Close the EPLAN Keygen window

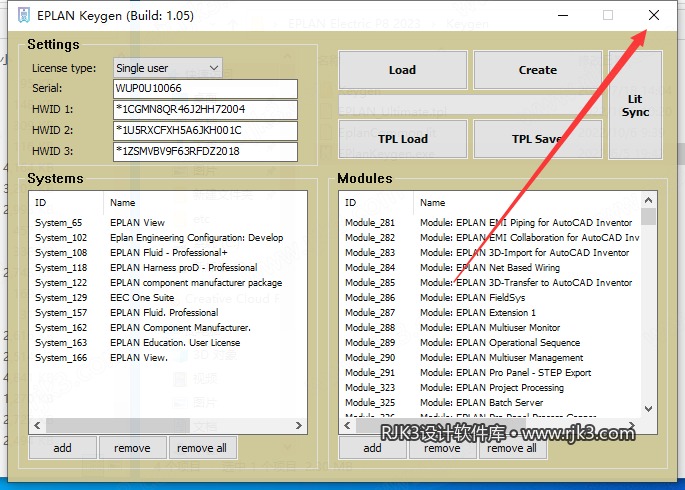coord(654,15)
